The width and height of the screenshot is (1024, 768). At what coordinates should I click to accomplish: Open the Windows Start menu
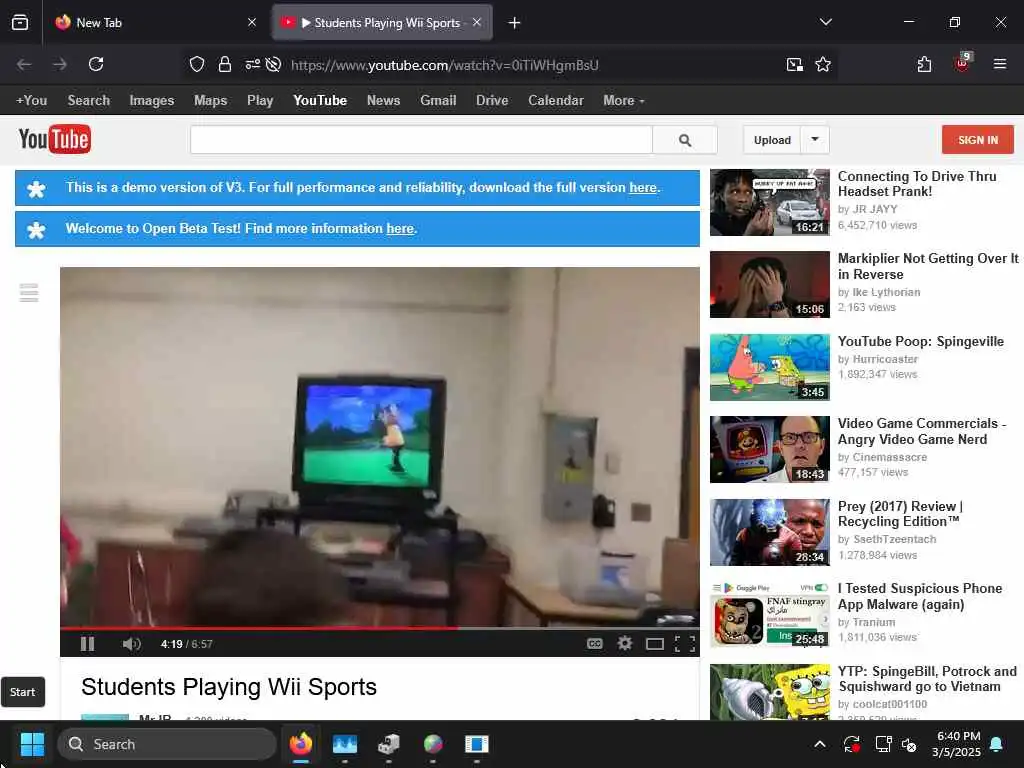coord(32,744)
